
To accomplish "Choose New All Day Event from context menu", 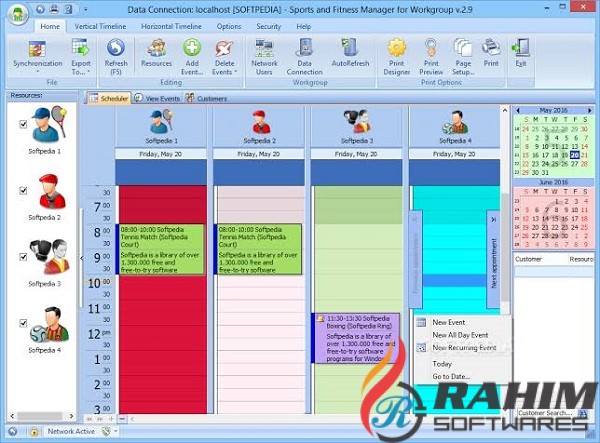I will click(460, 335).
